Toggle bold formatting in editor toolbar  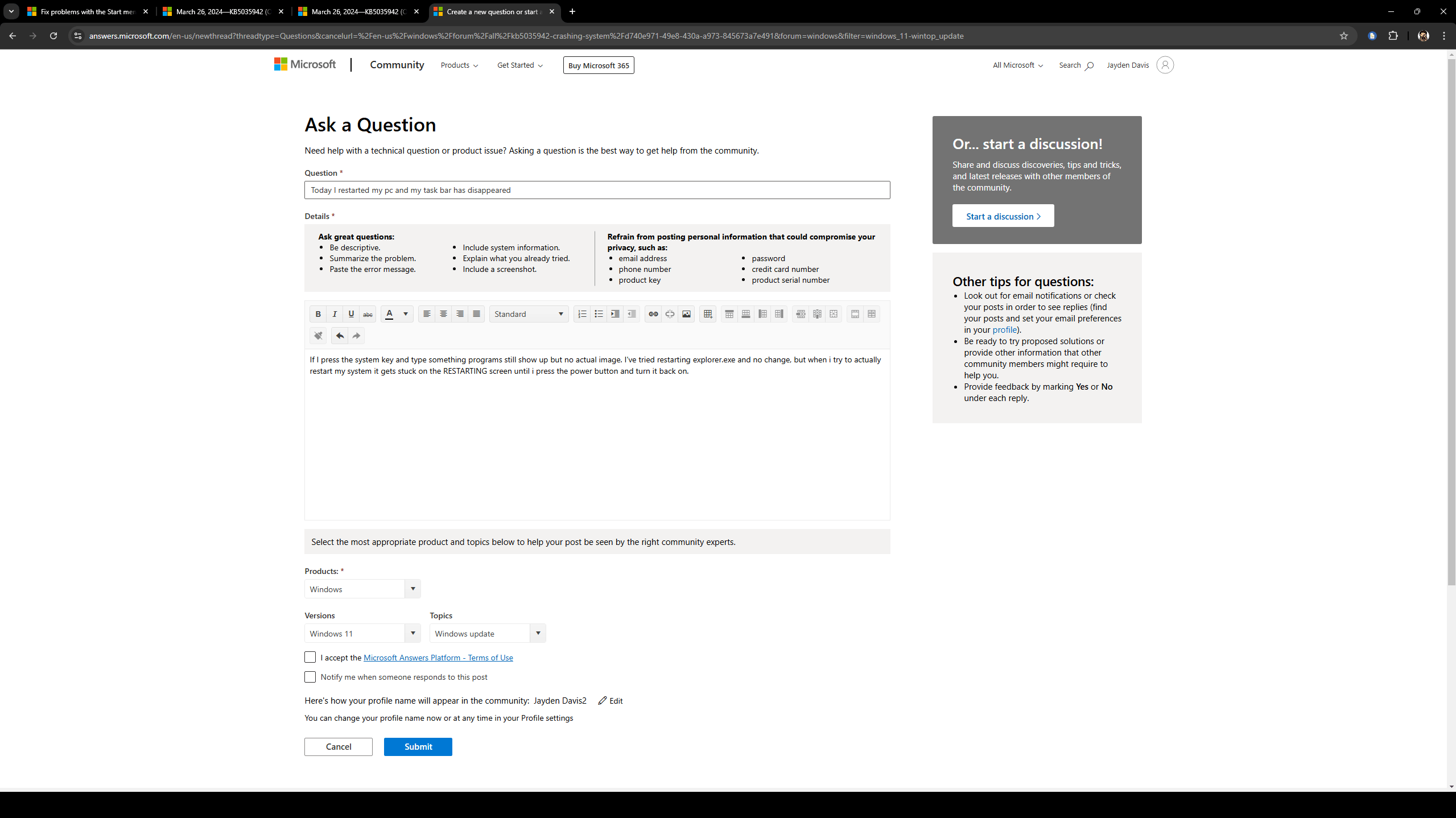318,314
